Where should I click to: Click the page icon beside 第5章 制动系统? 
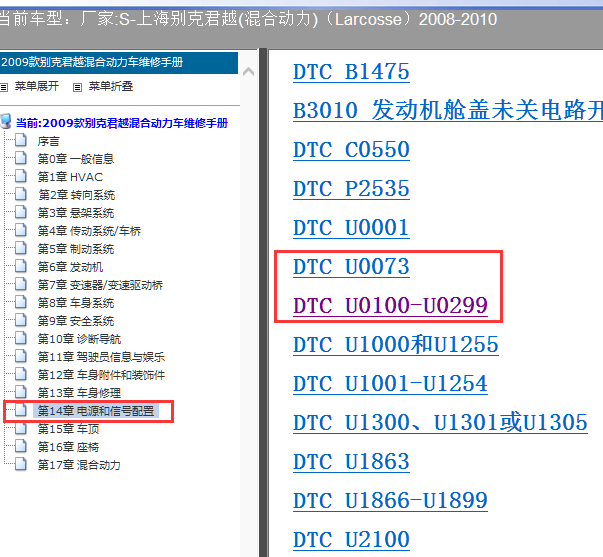point(20,248)
